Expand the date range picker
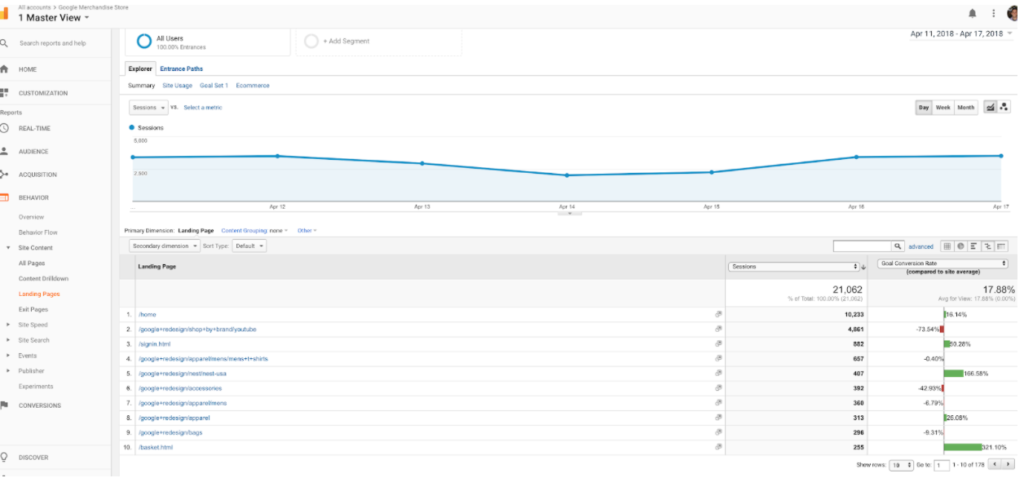The width and height of the screenshot is (1024, 478). 960,34
